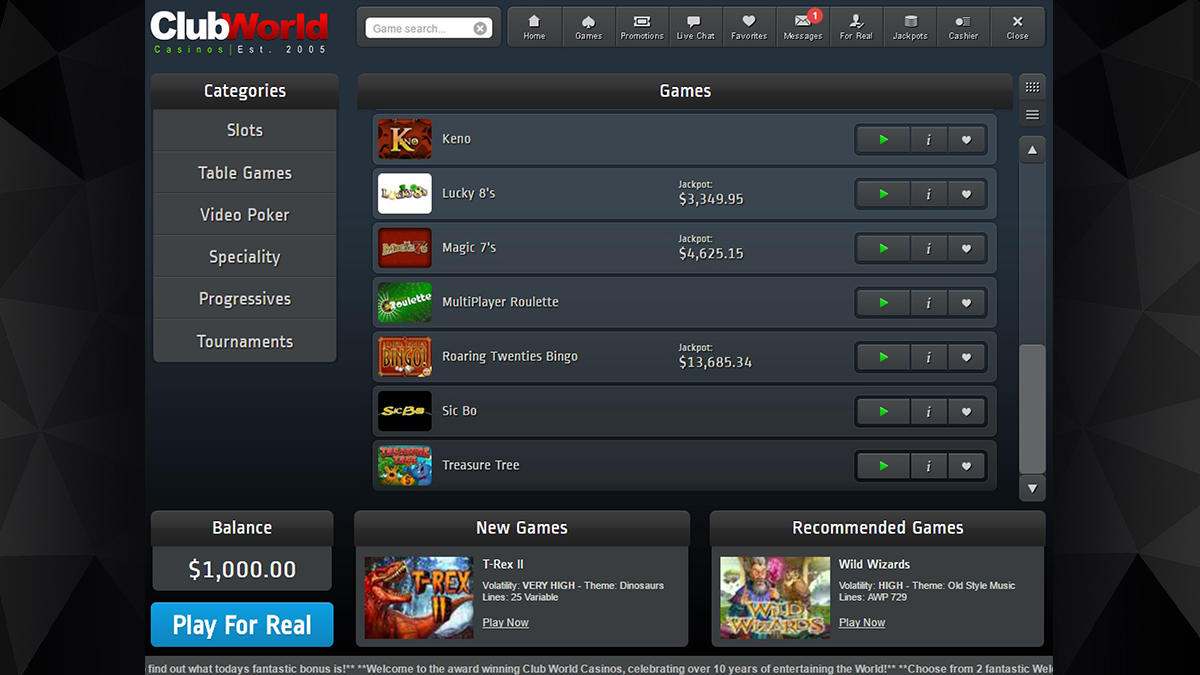This screenshot has width=1200, height=675.
Task: Click the Magic 7's game thumbnail
Action: point(405,248)
